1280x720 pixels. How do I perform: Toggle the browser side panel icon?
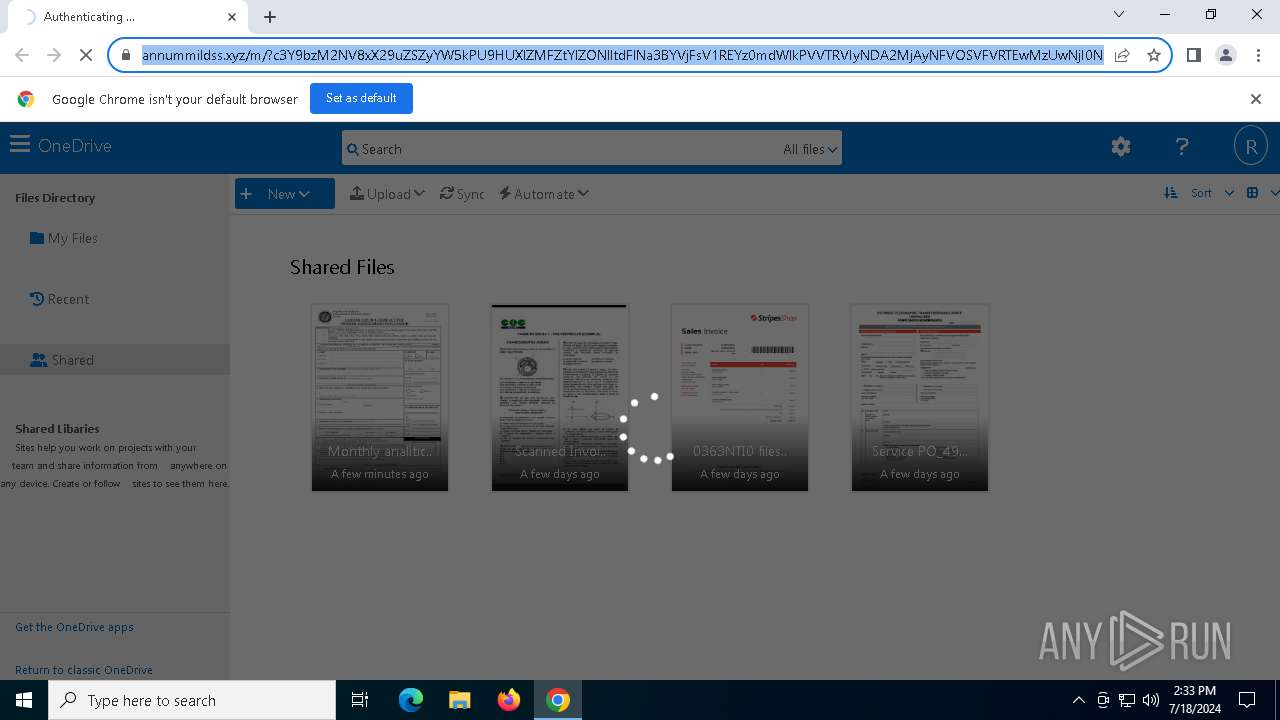[x=1193, y=55]
